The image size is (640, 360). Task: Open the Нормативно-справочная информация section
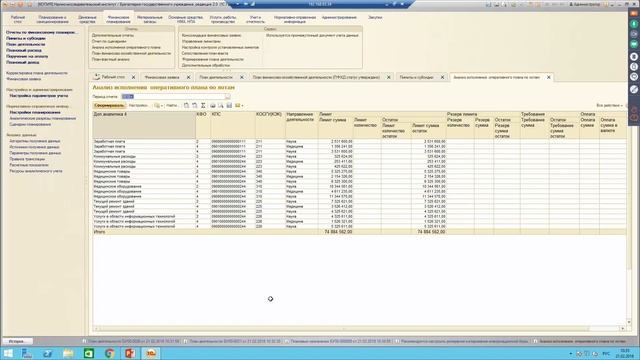point(295,19)
